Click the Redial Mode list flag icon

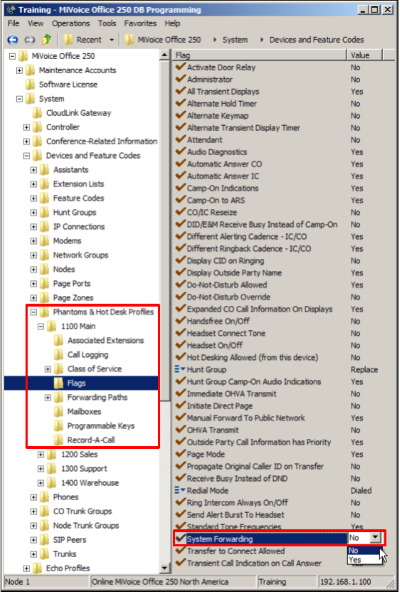(x=180, y=490)
